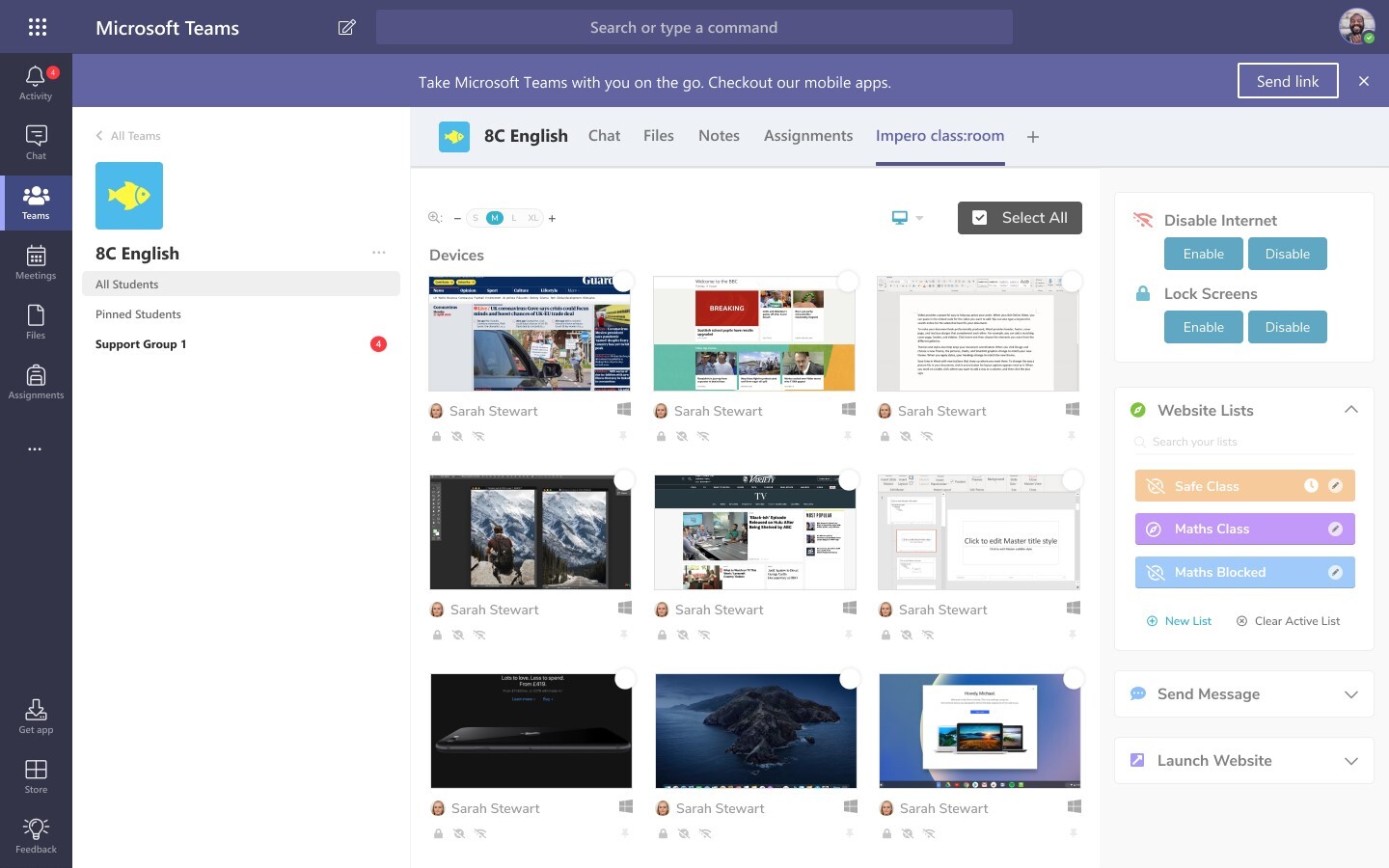Screen dimensions: 1389x868
Task: Edit the Maths Blocked list pencil icon
Action: click(1336, 572)
